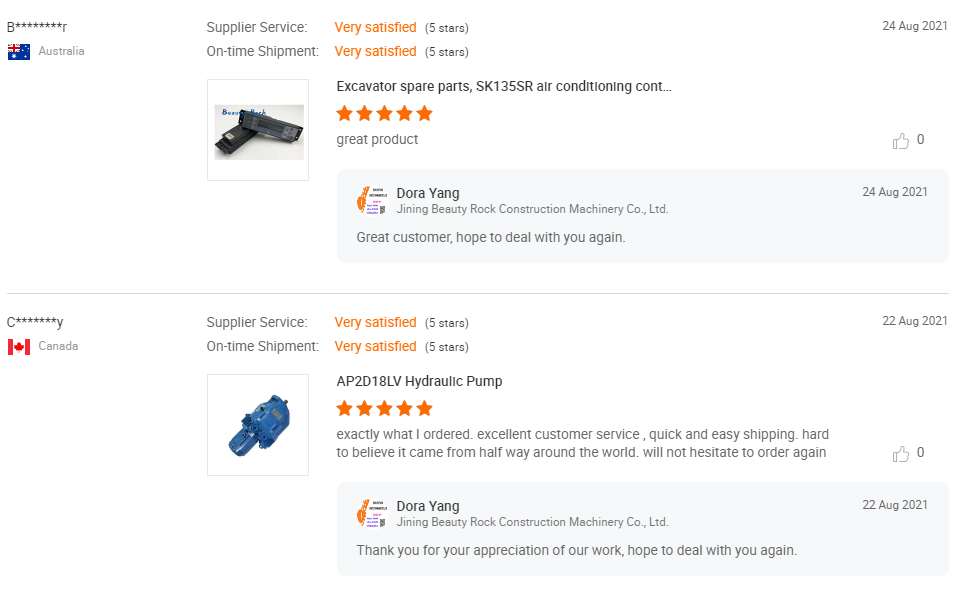Click thumbs-up on the Hydraulic Pump review
Screen dimensions: 974x594
(901, 454)
